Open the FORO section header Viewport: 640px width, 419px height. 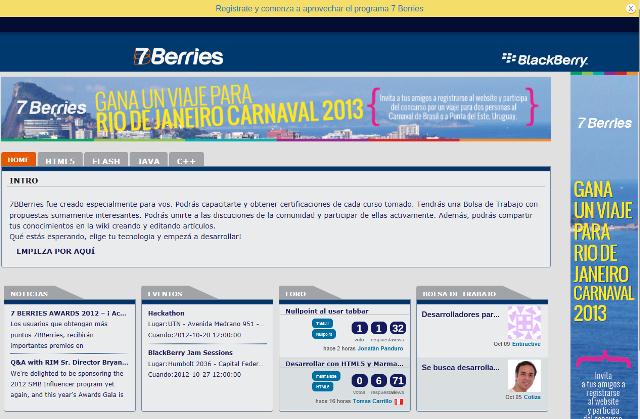296,294
